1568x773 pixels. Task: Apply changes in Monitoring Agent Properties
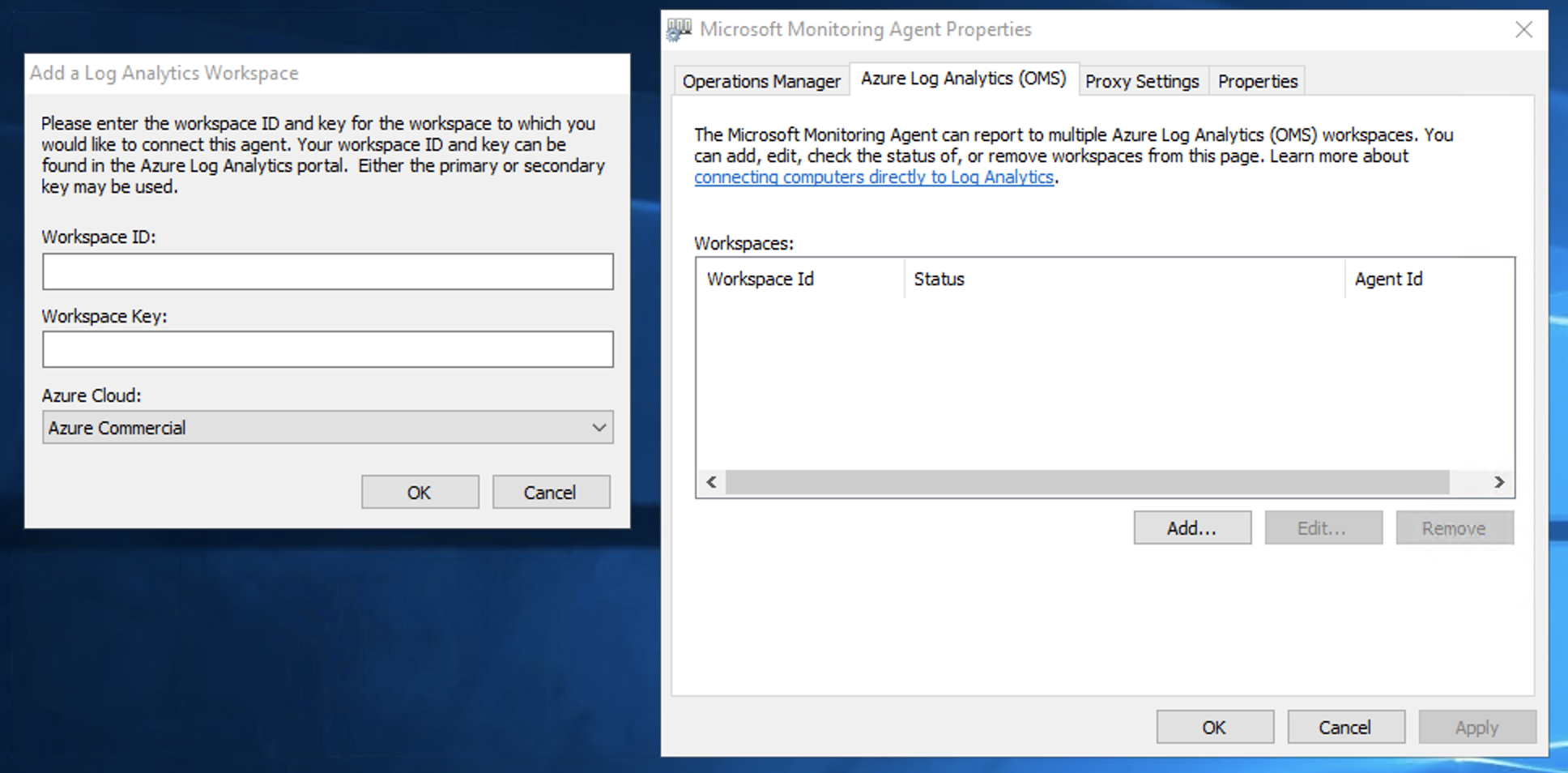pos(1476,727)
